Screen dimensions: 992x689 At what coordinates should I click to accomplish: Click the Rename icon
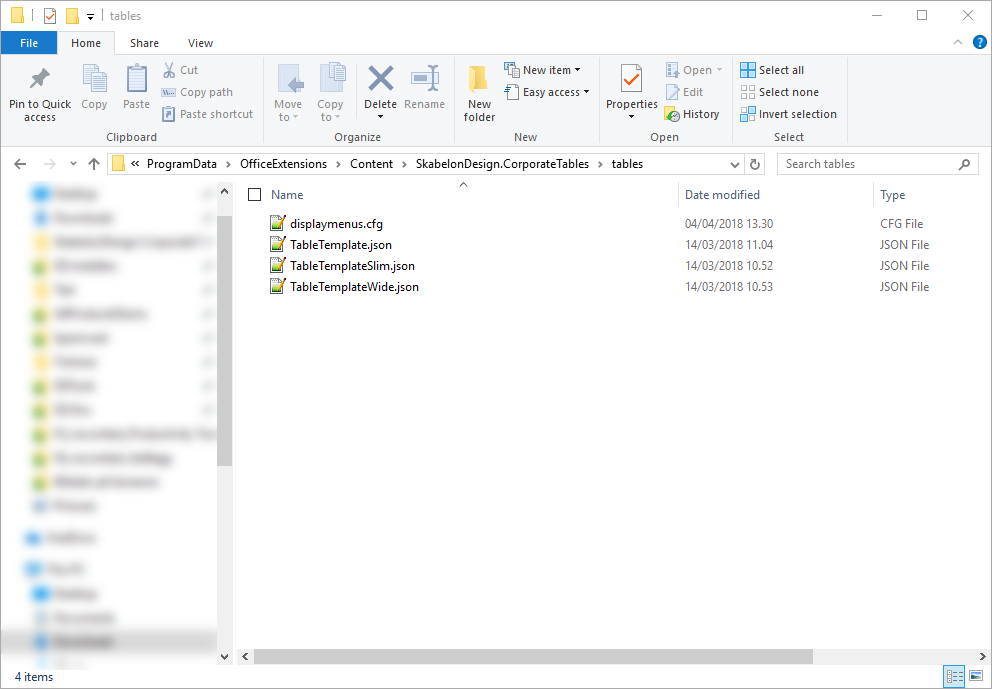425,78
